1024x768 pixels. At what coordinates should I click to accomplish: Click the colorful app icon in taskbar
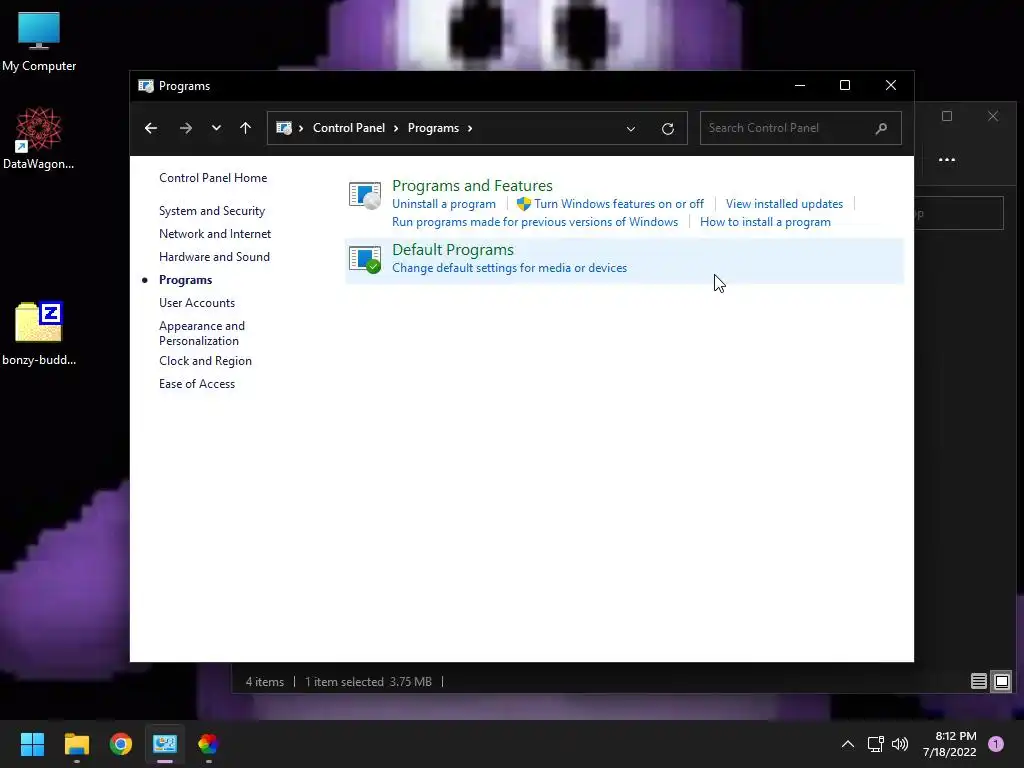(208, 744)
